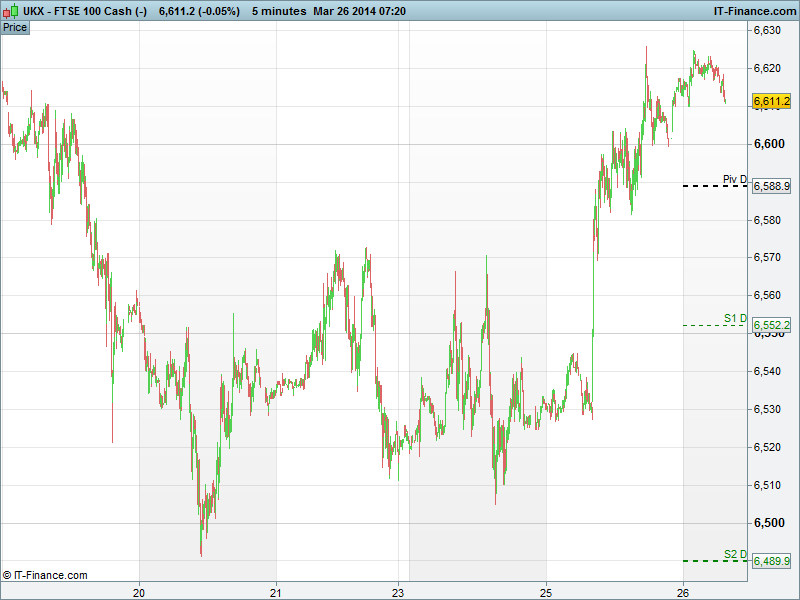
Task: Click date marker 20 on time axis
Action: coord(140,590)
